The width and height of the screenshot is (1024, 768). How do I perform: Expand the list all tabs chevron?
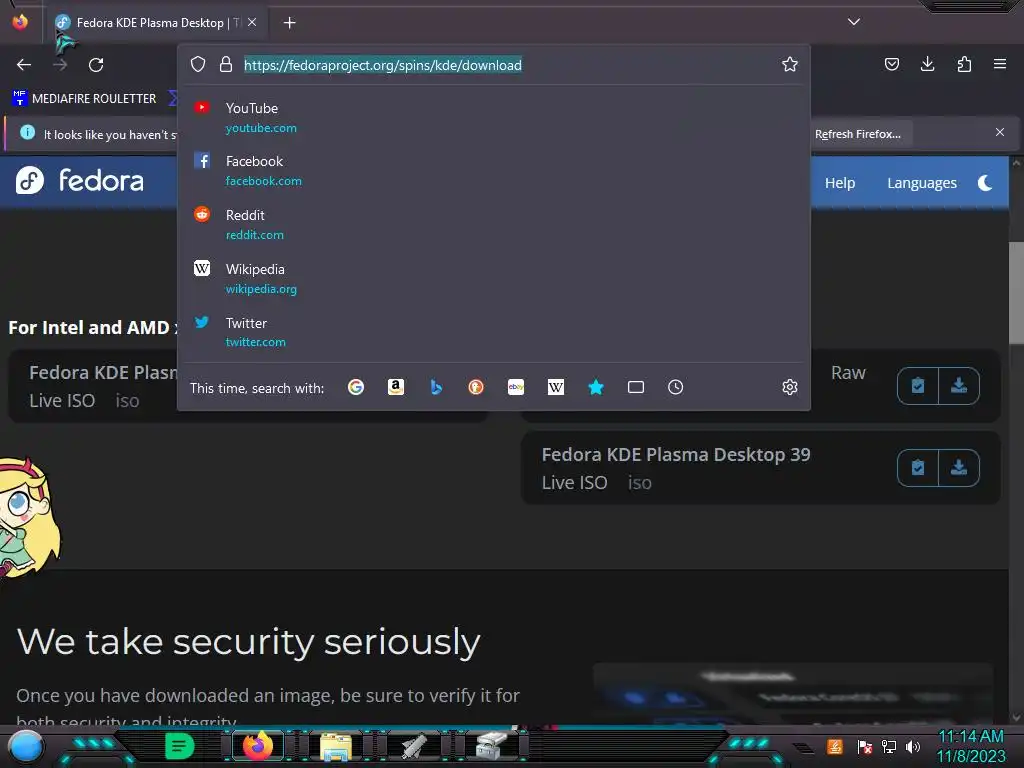[854, 22]
